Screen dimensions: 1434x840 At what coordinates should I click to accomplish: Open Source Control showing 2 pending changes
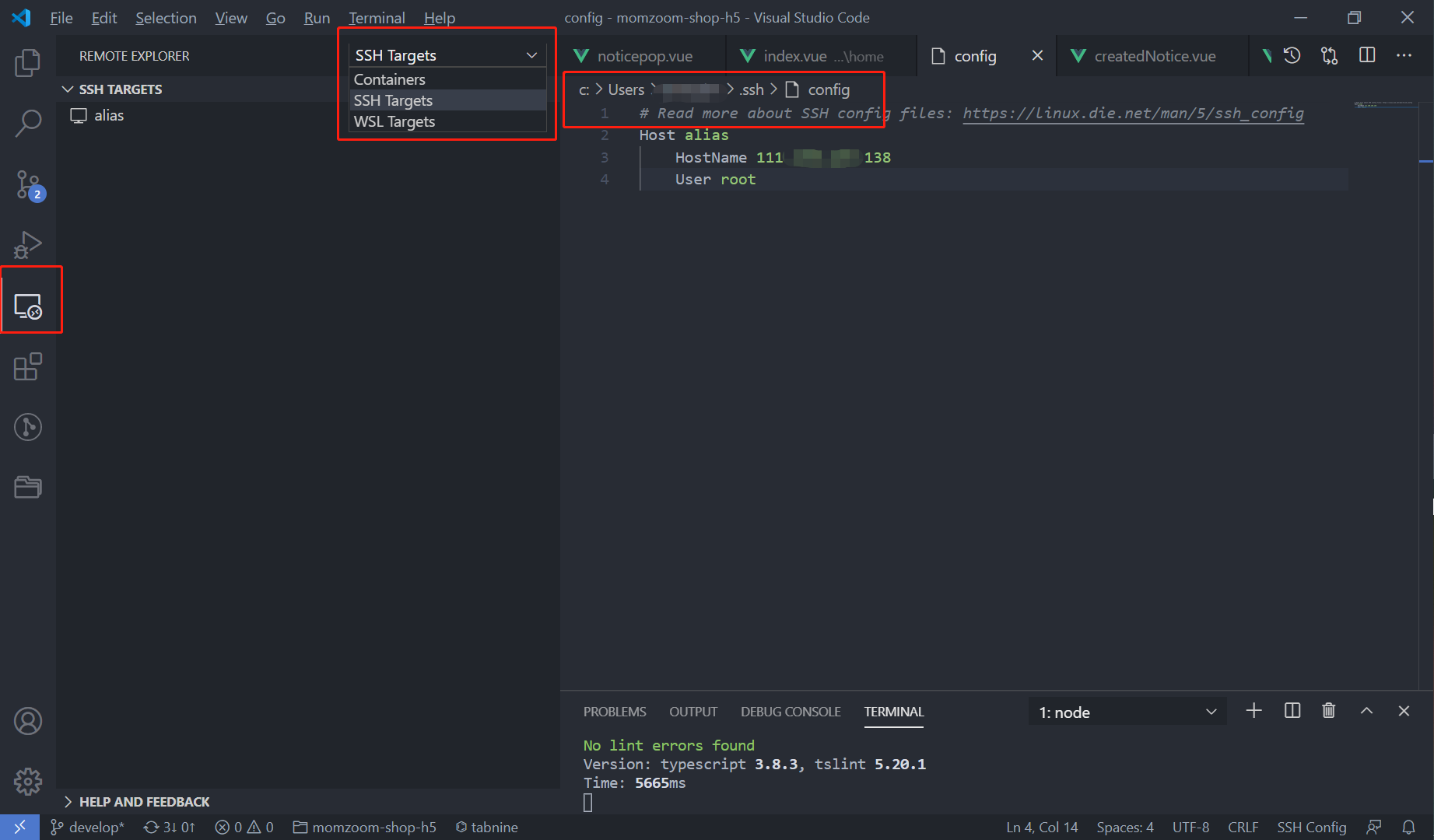[28, 185]
